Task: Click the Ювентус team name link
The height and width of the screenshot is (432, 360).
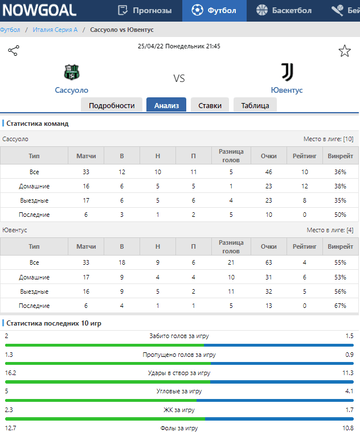Action: (287, 90)
